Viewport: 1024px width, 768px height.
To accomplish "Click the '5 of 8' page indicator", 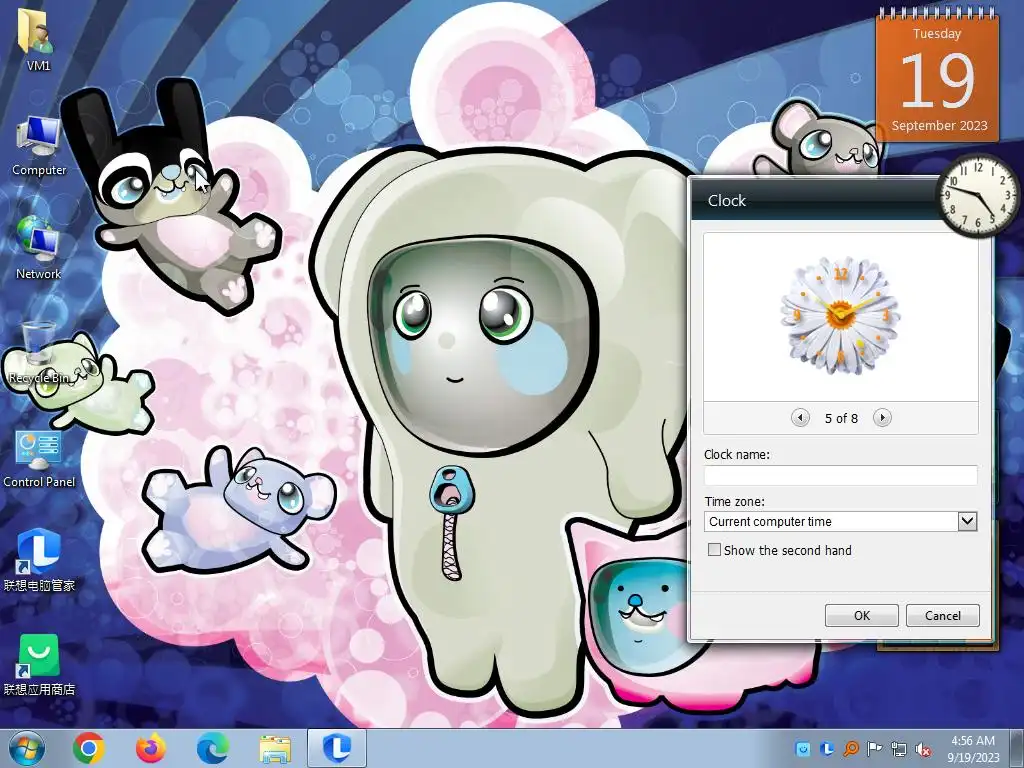I will (841, 418).
